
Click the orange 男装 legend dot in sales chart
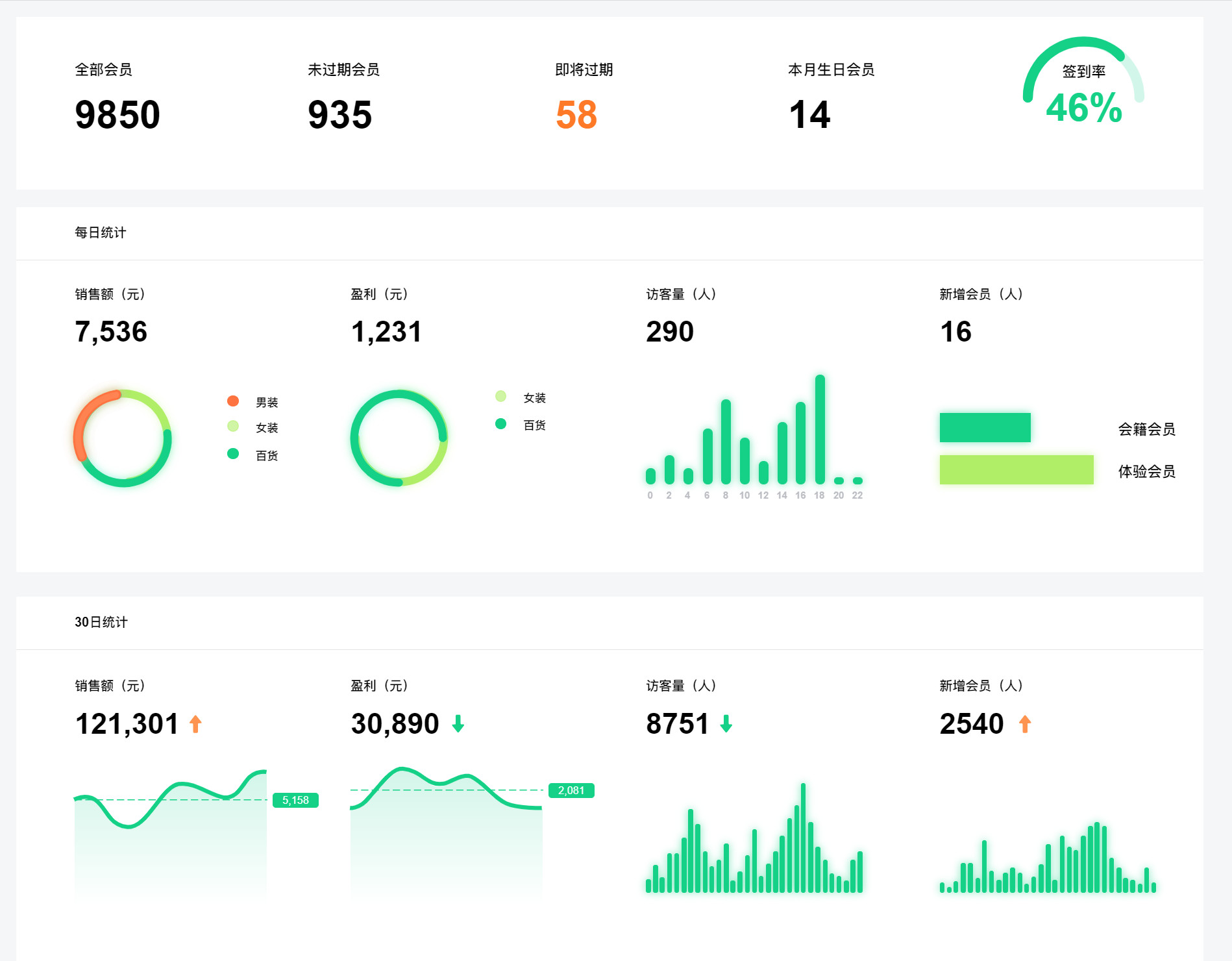click(x=233, y=401)
